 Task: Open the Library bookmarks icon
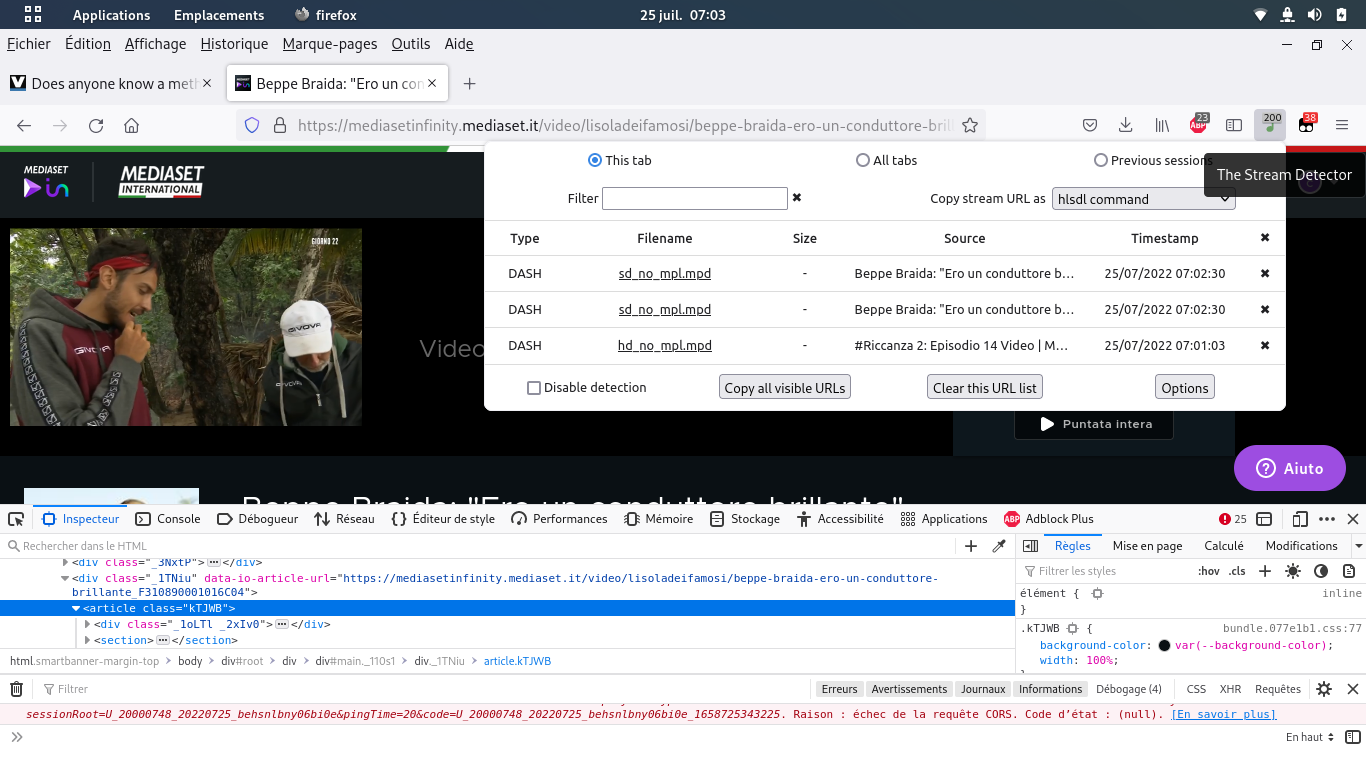pyautogui.click(x=1162, y=125)
